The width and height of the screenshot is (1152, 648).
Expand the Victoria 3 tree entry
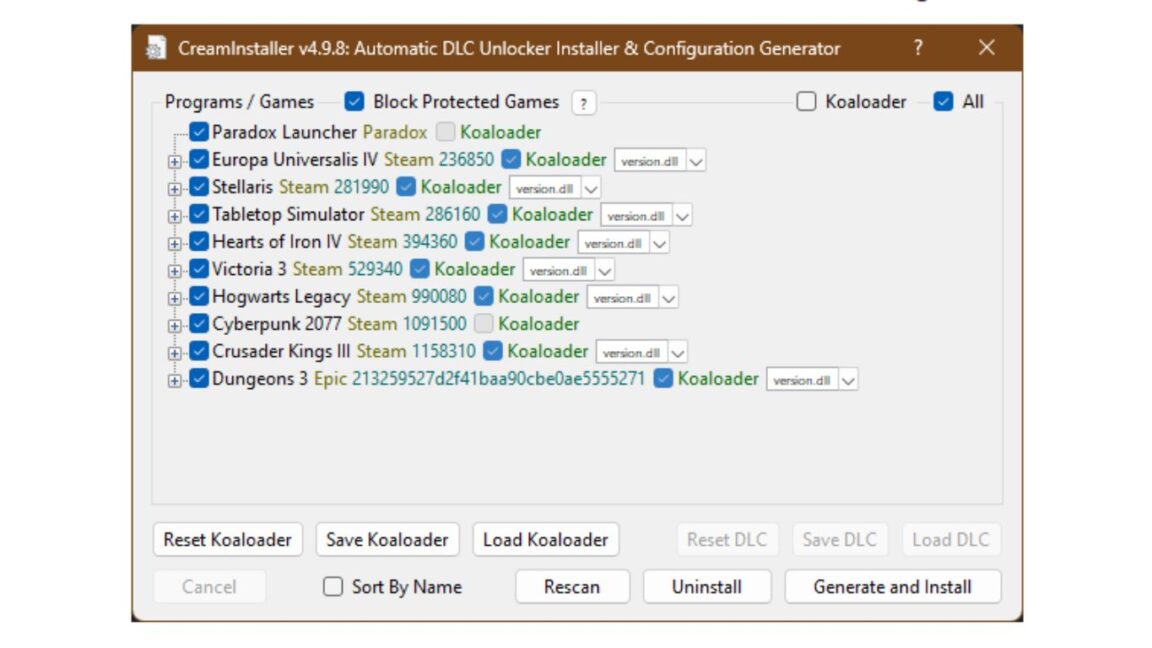175,269
